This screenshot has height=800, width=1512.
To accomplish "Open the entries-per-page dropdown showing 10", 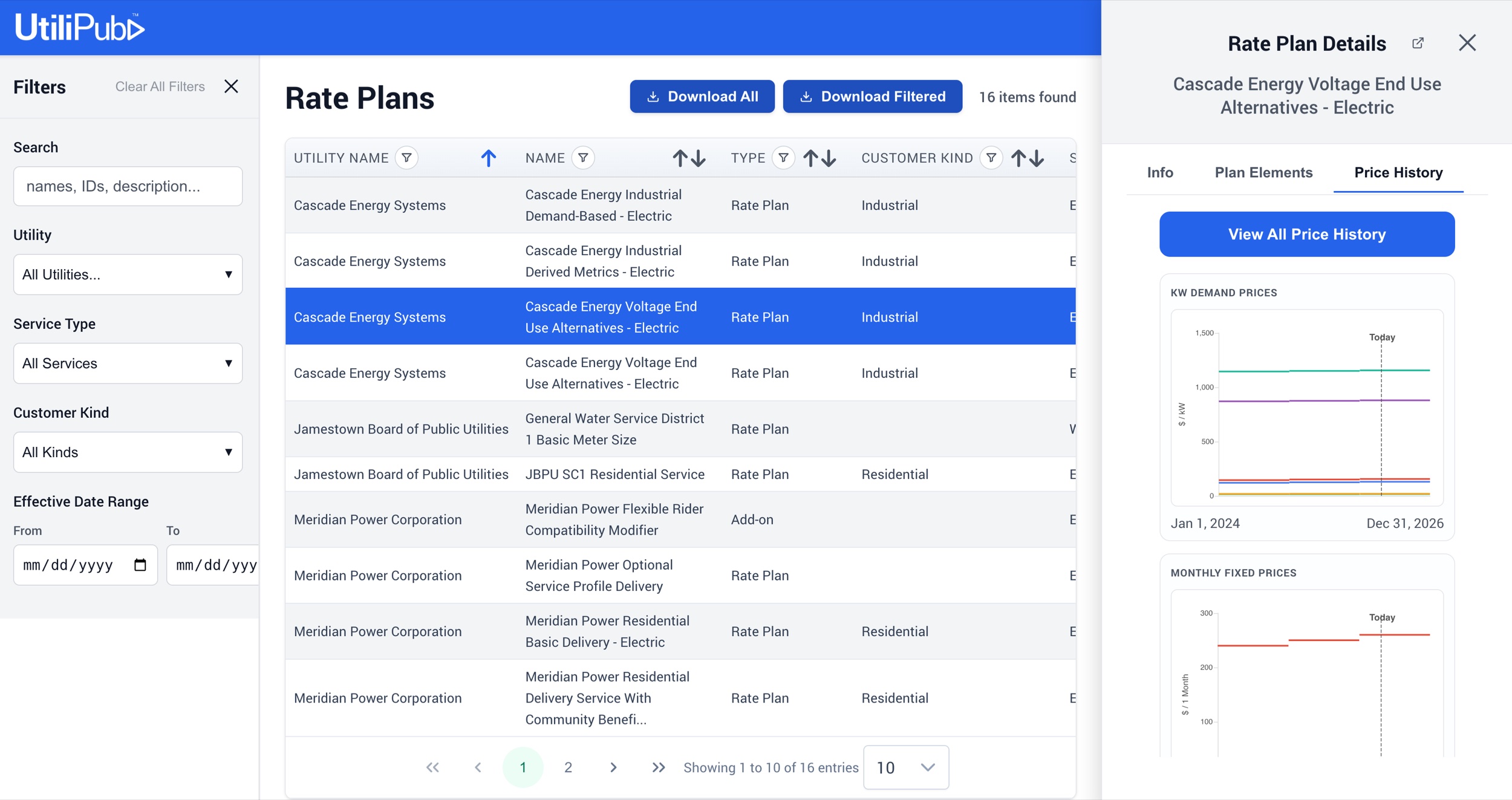I will [x=906, y=767].
